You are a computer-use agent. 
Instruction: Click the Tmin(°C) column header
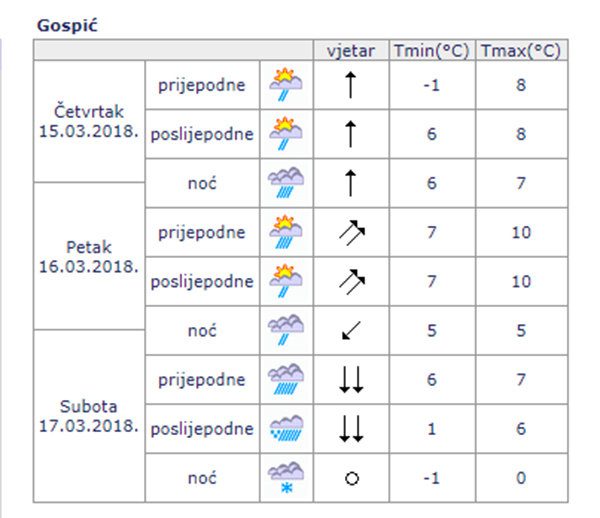coord(432,51)
